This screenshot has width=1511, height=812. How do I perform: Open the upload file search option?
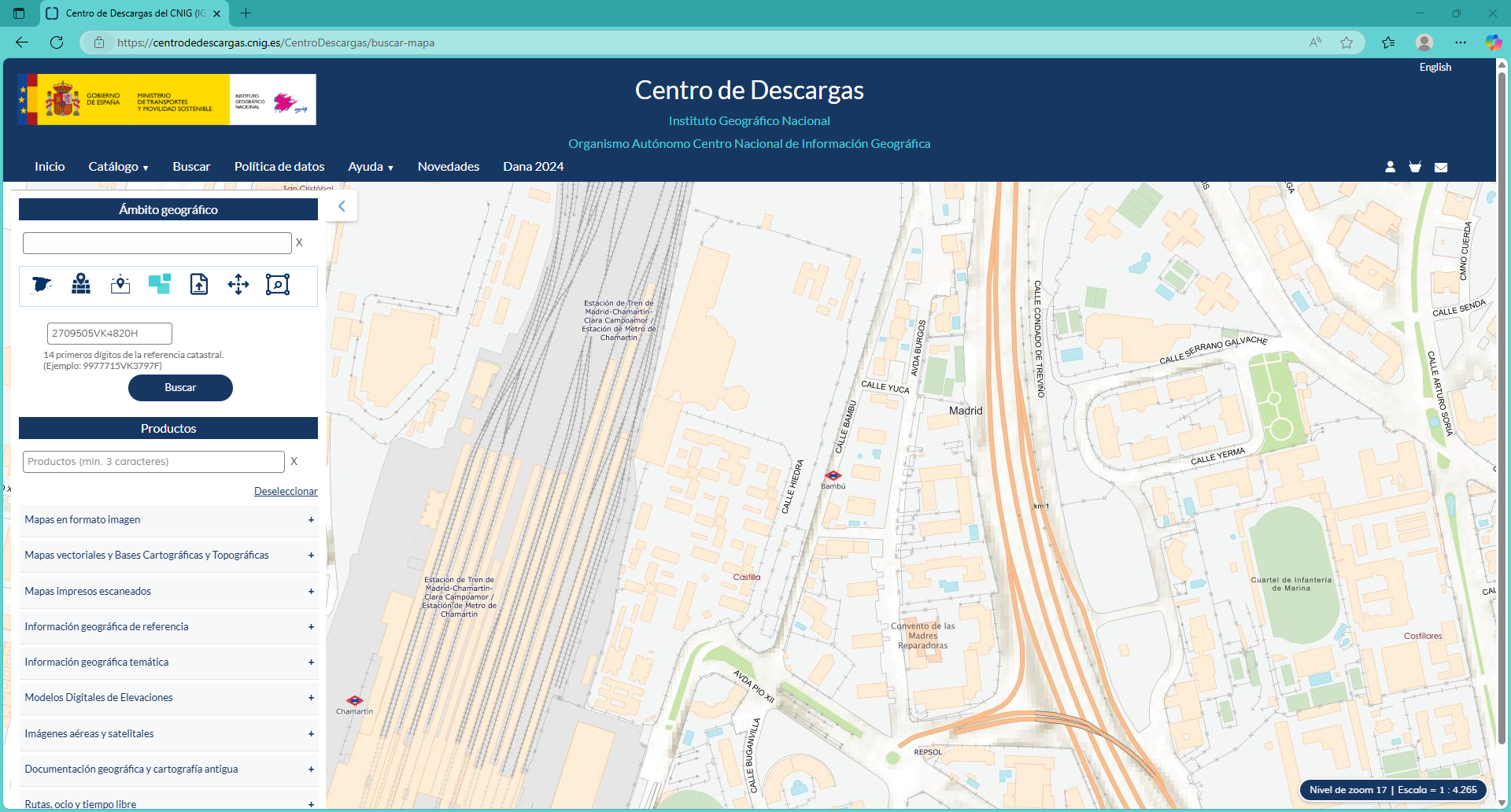(199, 284)
